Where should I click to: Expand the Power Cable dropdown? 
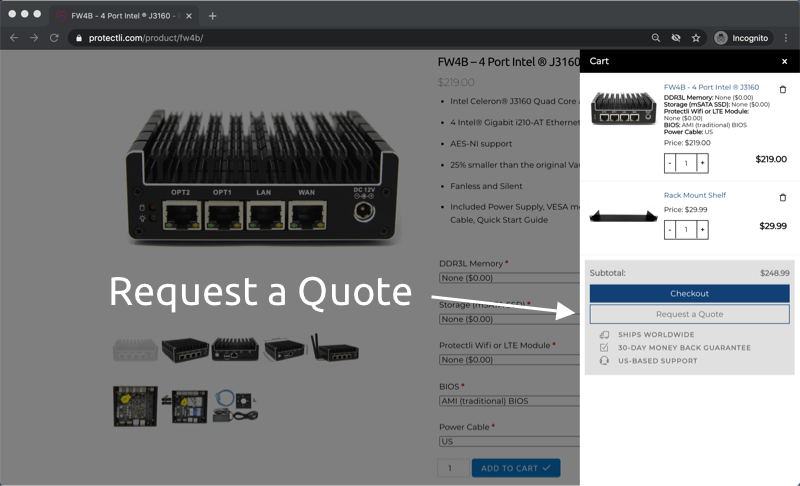click(510, 441)
